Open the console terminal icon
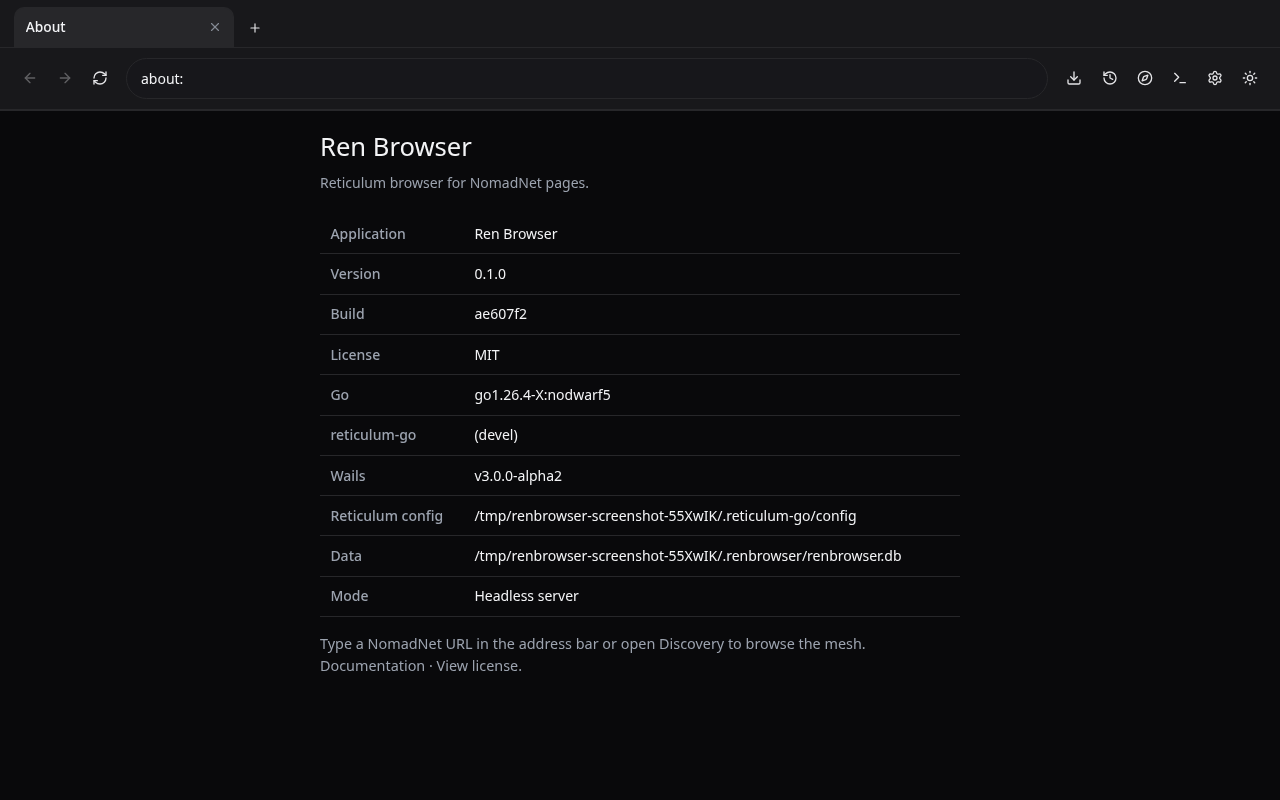Screen dimensions: 1280x800 pyautogui.click(x=1180, y=78)
